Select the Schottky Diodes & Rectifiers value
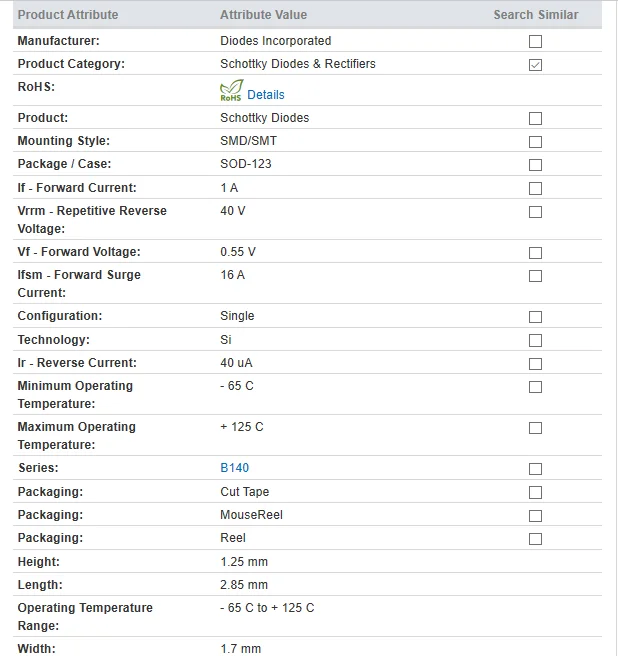The width and height of the screenshot is (618, 656). 298,64
